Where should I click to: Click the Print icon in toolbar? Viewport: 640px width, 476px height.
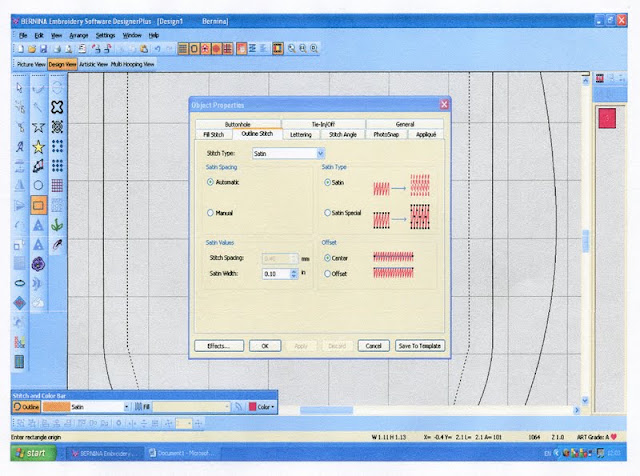(x=57, y=49)
